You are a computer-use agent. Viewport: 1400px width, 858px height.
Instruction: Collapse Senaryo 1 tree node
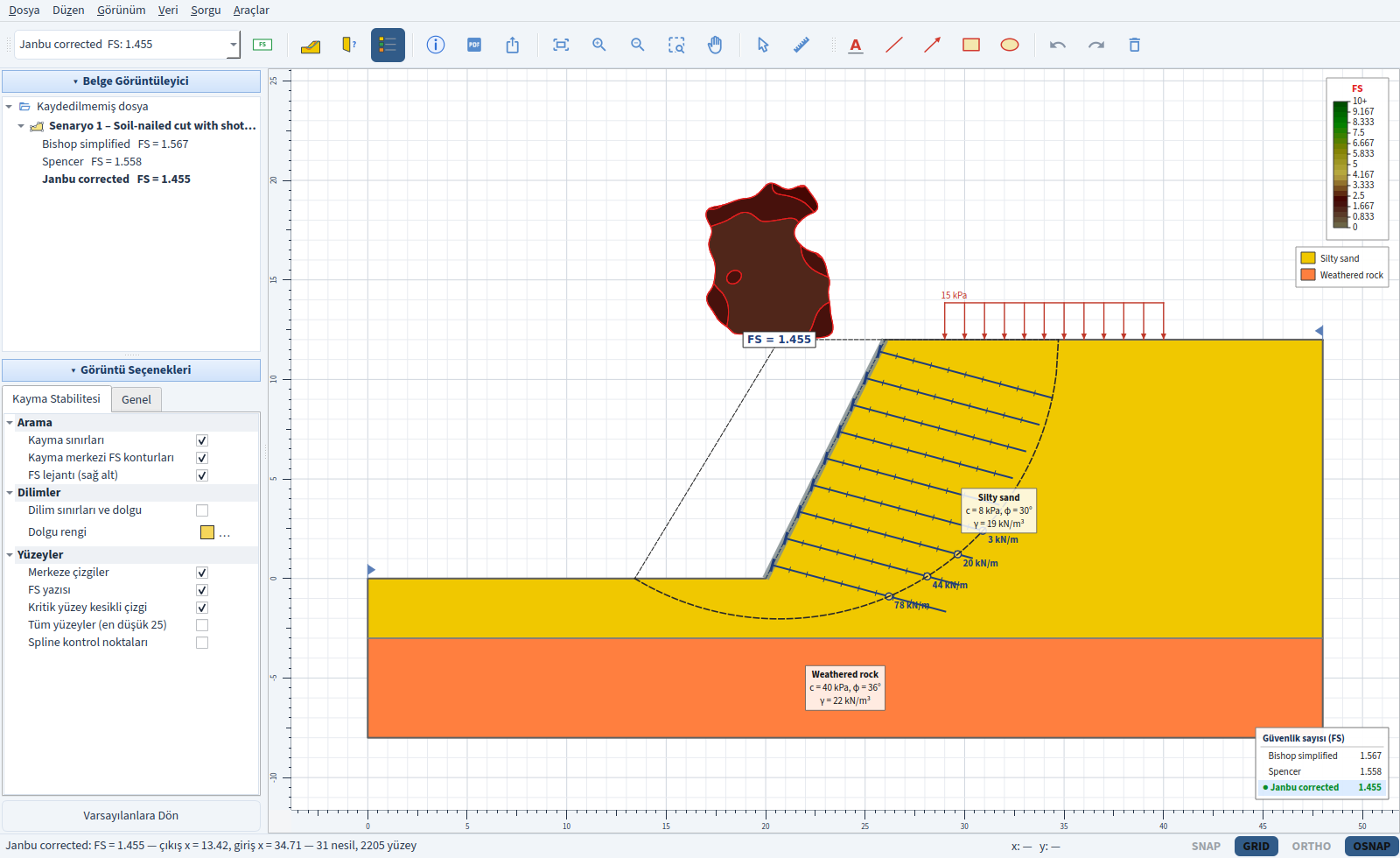(x=21, y=126)
